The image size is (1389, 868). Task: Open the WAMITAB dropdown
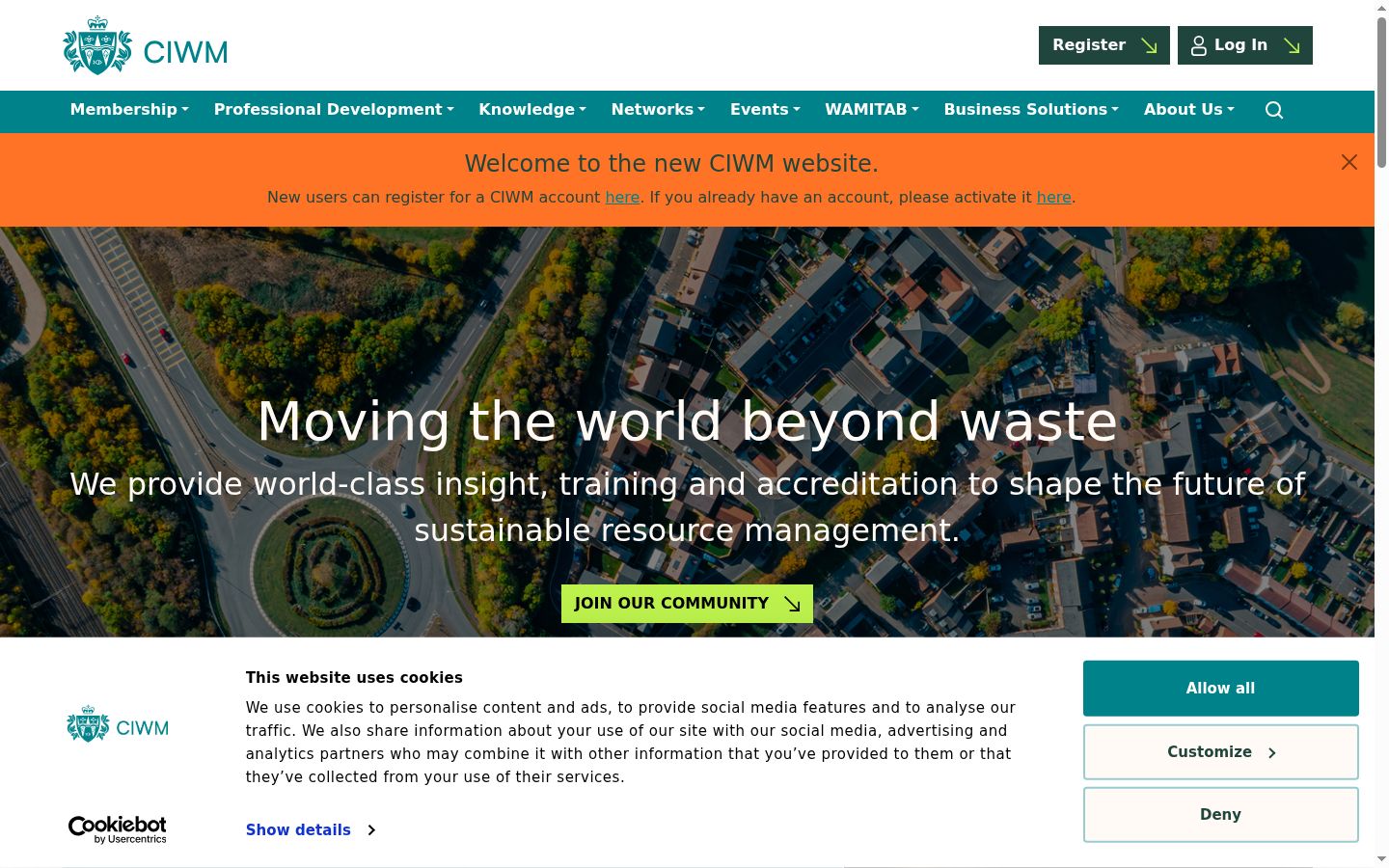pos(872,110)
